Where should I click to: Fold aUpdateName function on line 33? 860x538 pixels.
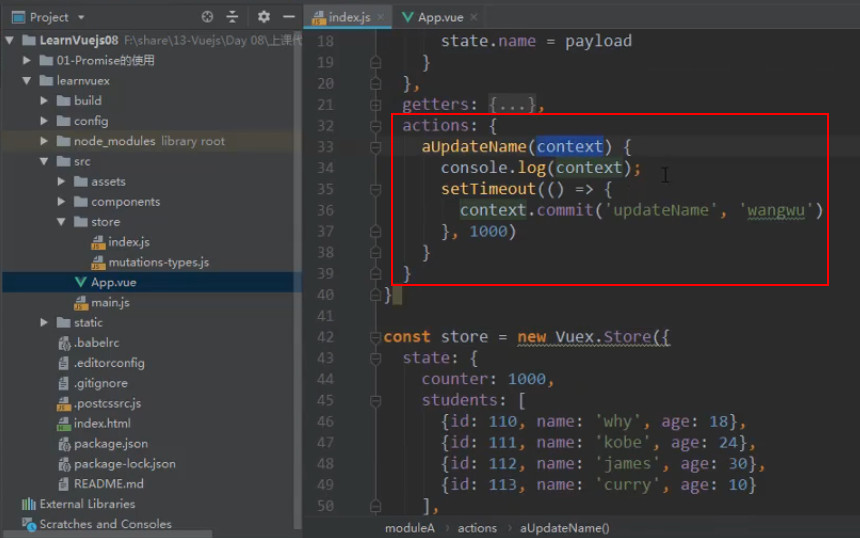(376, 147)
